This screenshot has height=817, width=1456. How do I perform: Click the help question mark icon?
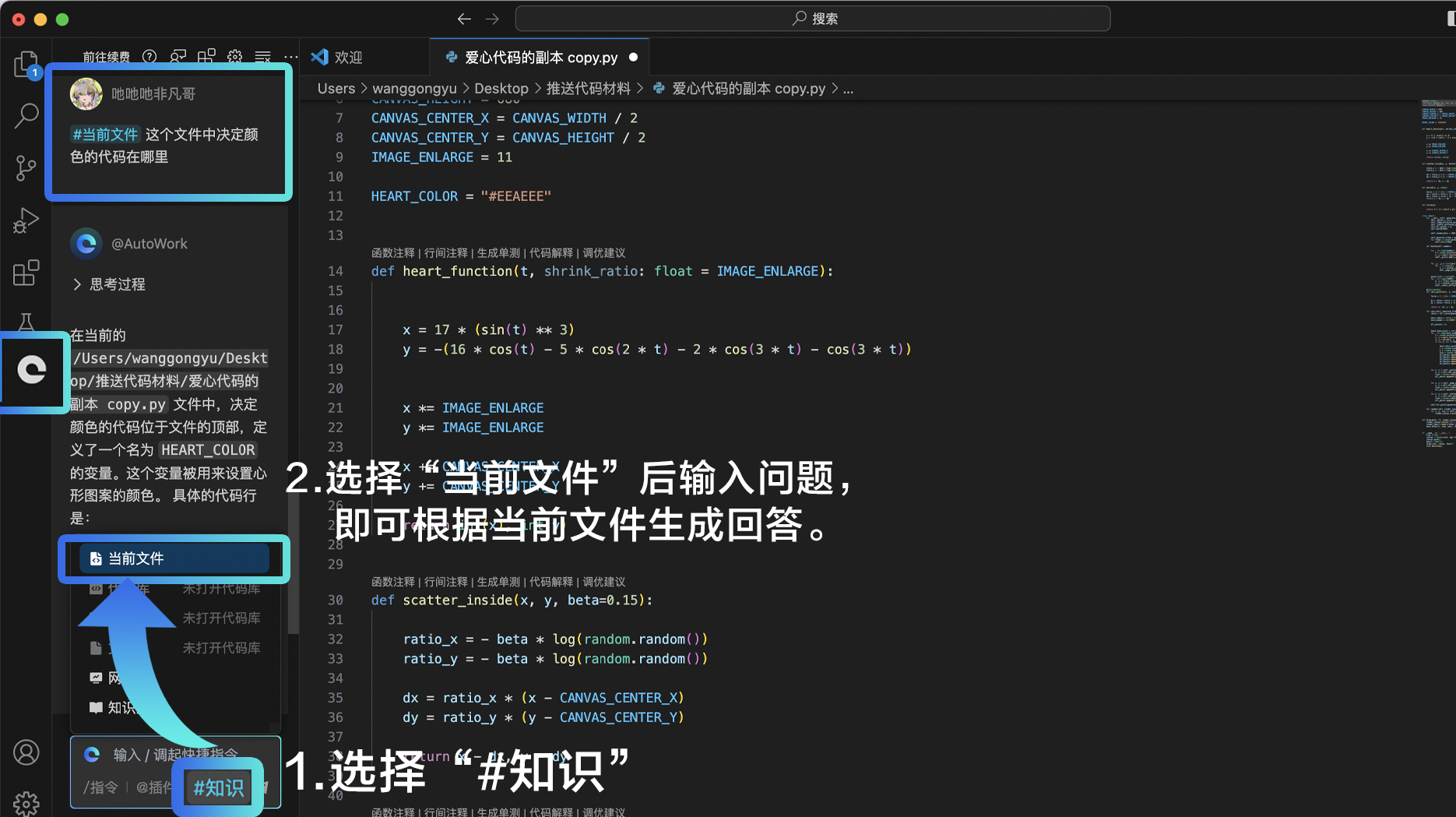pos(149,57)
